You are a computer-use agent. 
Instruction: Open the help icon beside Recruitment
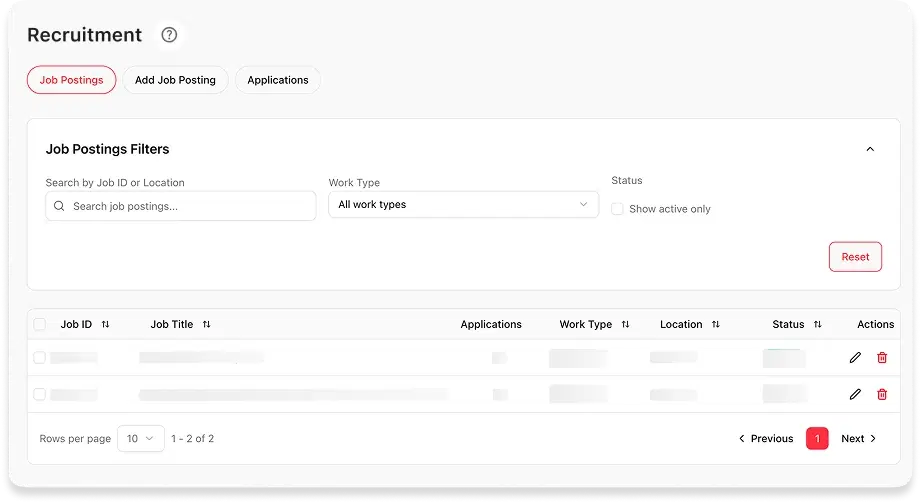[x=169, y=35]
